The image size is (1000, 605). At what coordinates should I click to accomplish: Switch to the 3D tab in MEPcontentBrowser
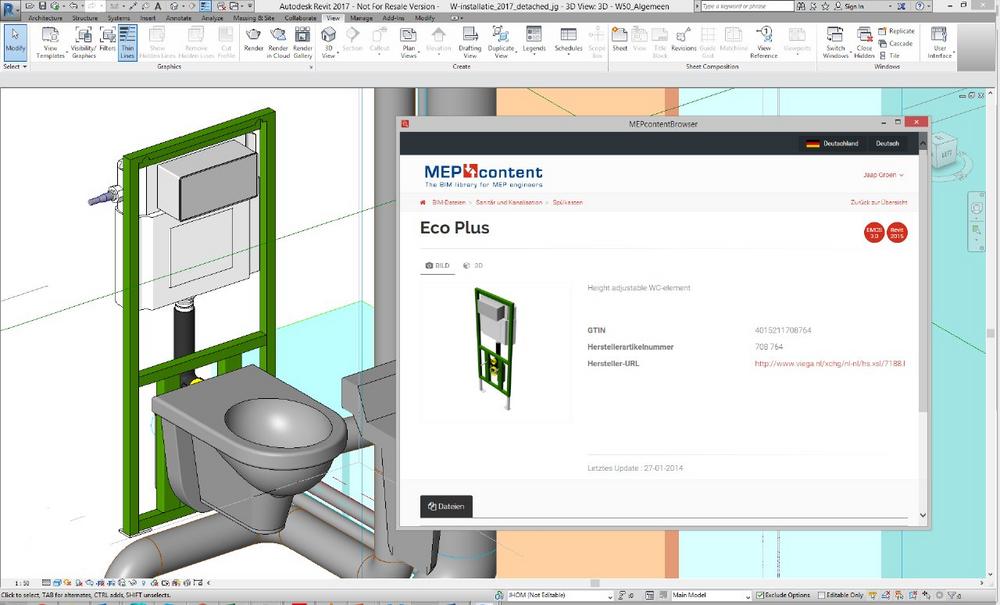[x=473, y=266]
